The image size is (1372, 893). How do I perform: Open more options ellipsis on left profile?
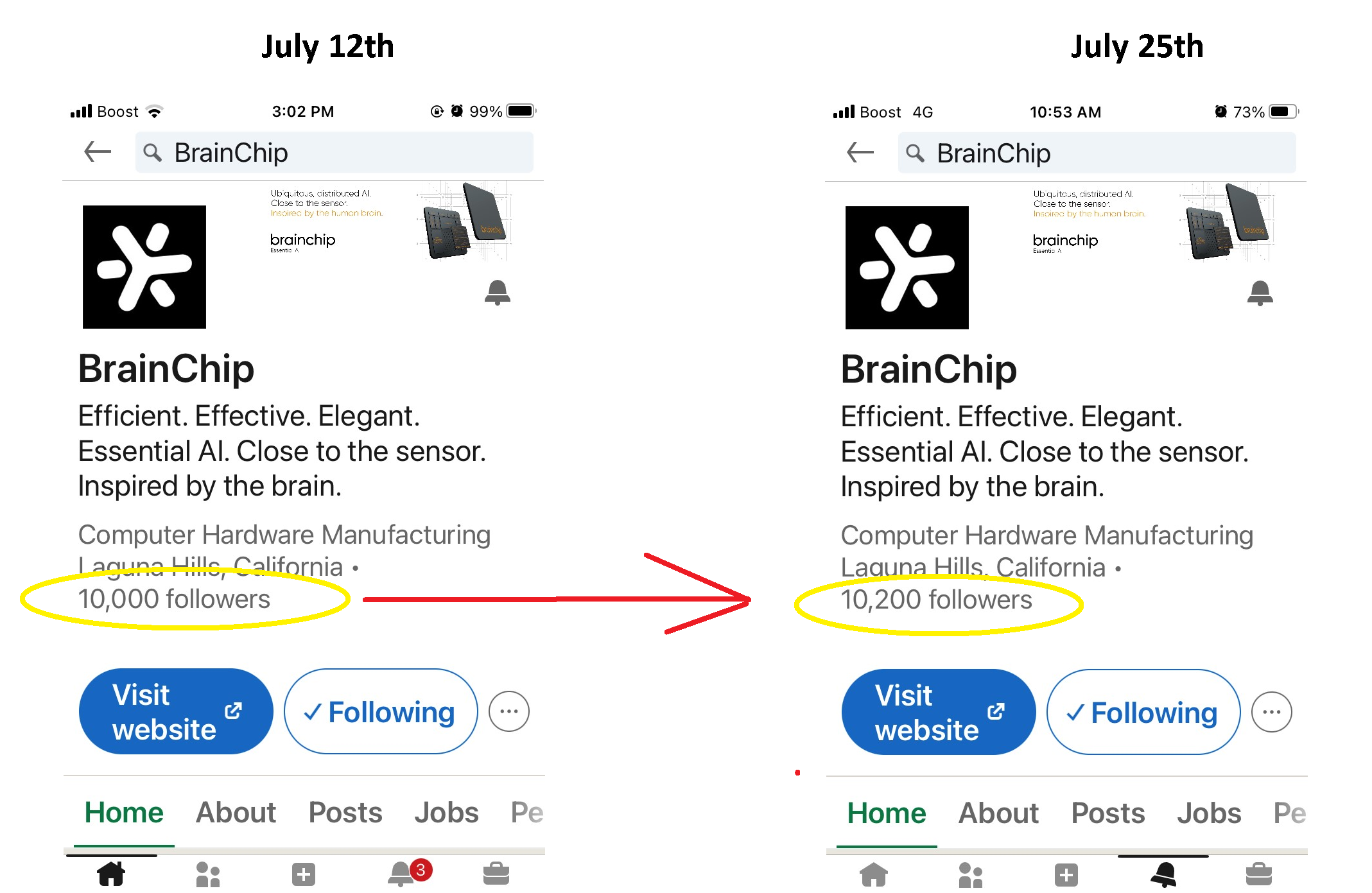click(509, 711)
